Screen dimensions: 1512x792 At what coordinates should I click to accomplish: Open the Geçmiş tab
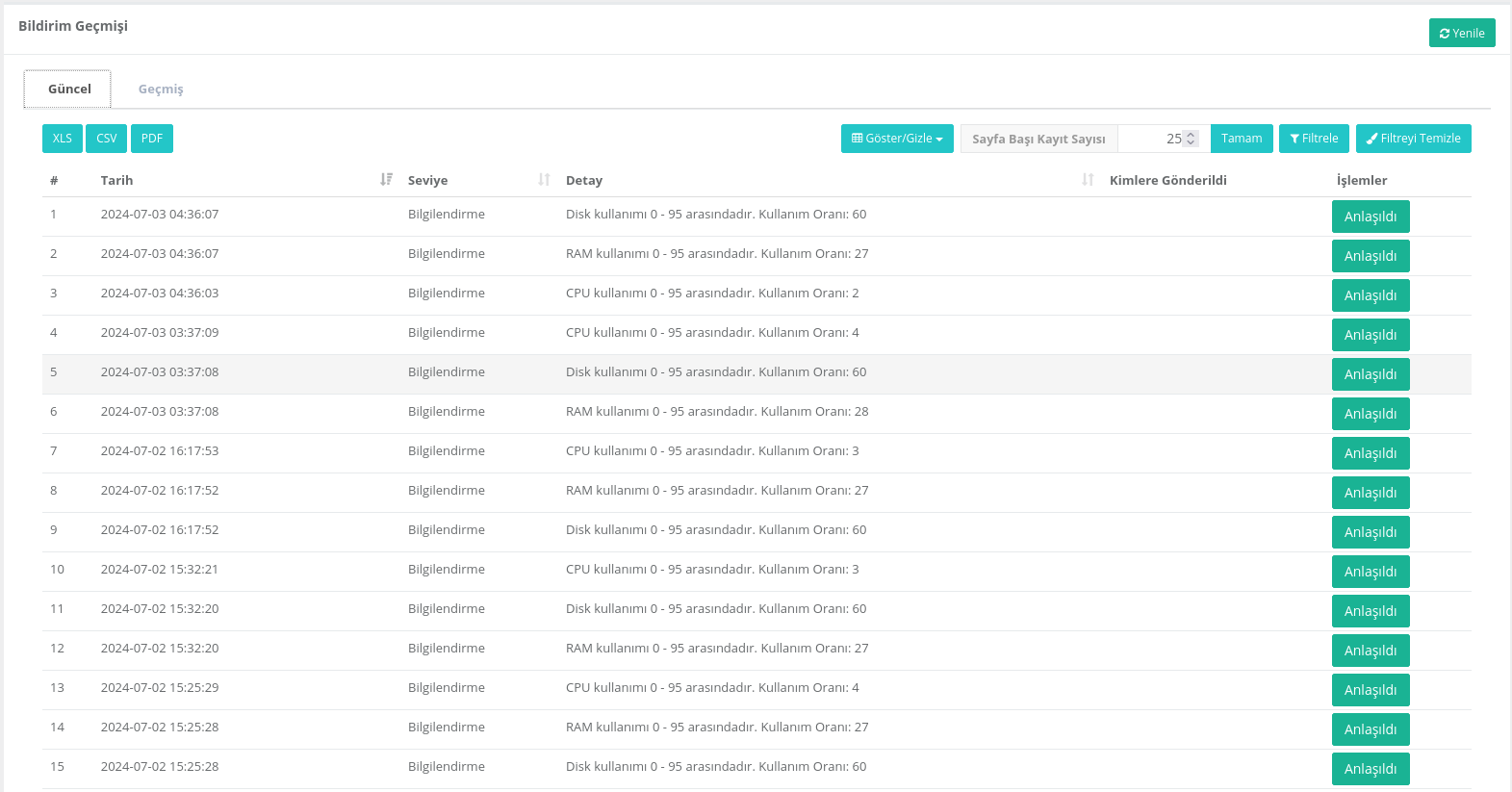point(161,89)
